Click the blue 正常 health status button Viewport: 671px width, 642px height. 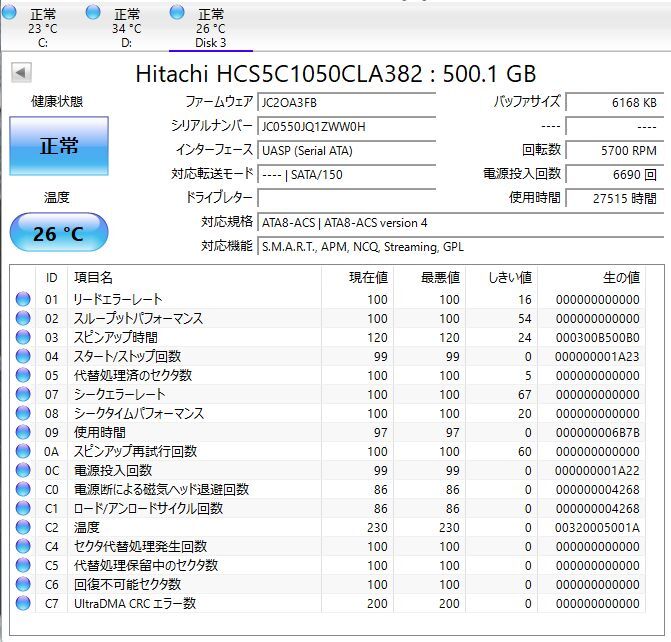[59, 146]
